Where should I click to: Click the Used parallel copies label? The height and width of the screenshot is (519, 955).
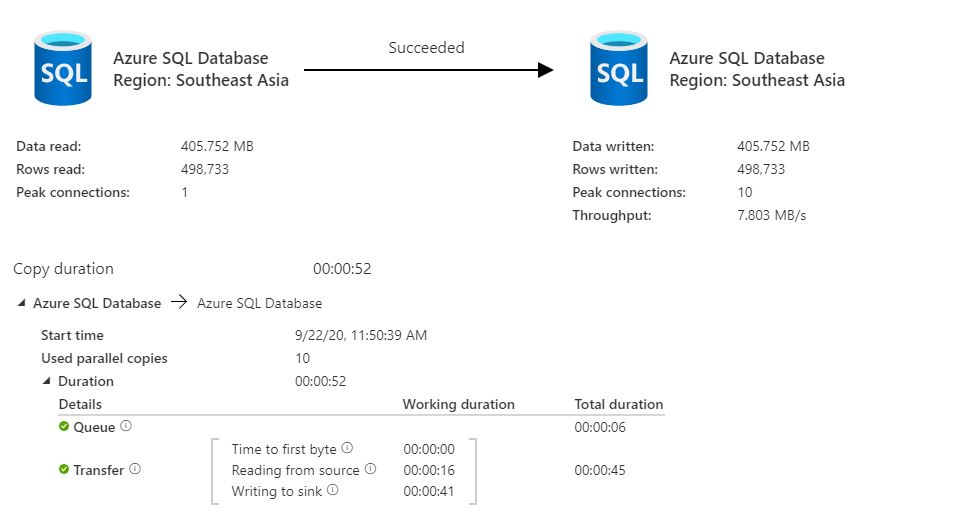coord(104,358)
